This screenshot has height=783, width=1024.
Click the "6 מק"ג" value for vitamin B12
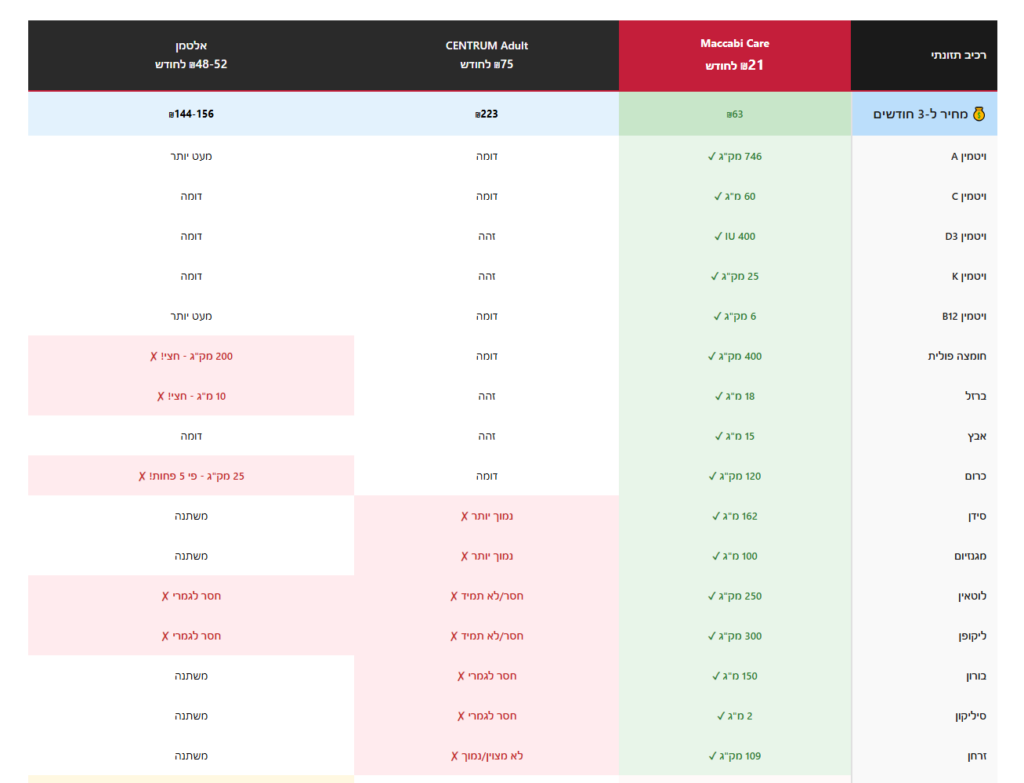click(735, 316)
